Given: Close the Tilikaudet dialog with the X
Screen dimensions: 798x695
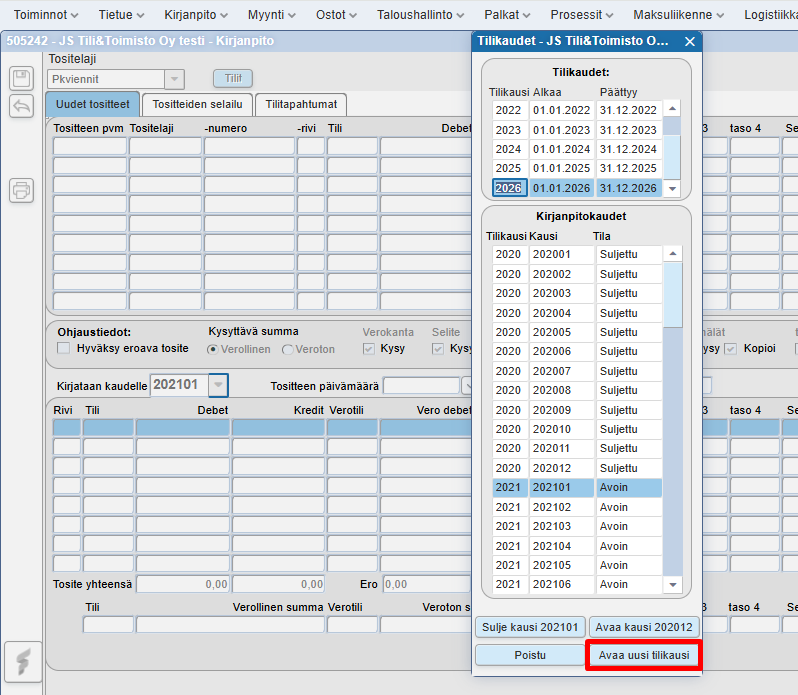Looking at the screenshot, I should pos(689,41).
